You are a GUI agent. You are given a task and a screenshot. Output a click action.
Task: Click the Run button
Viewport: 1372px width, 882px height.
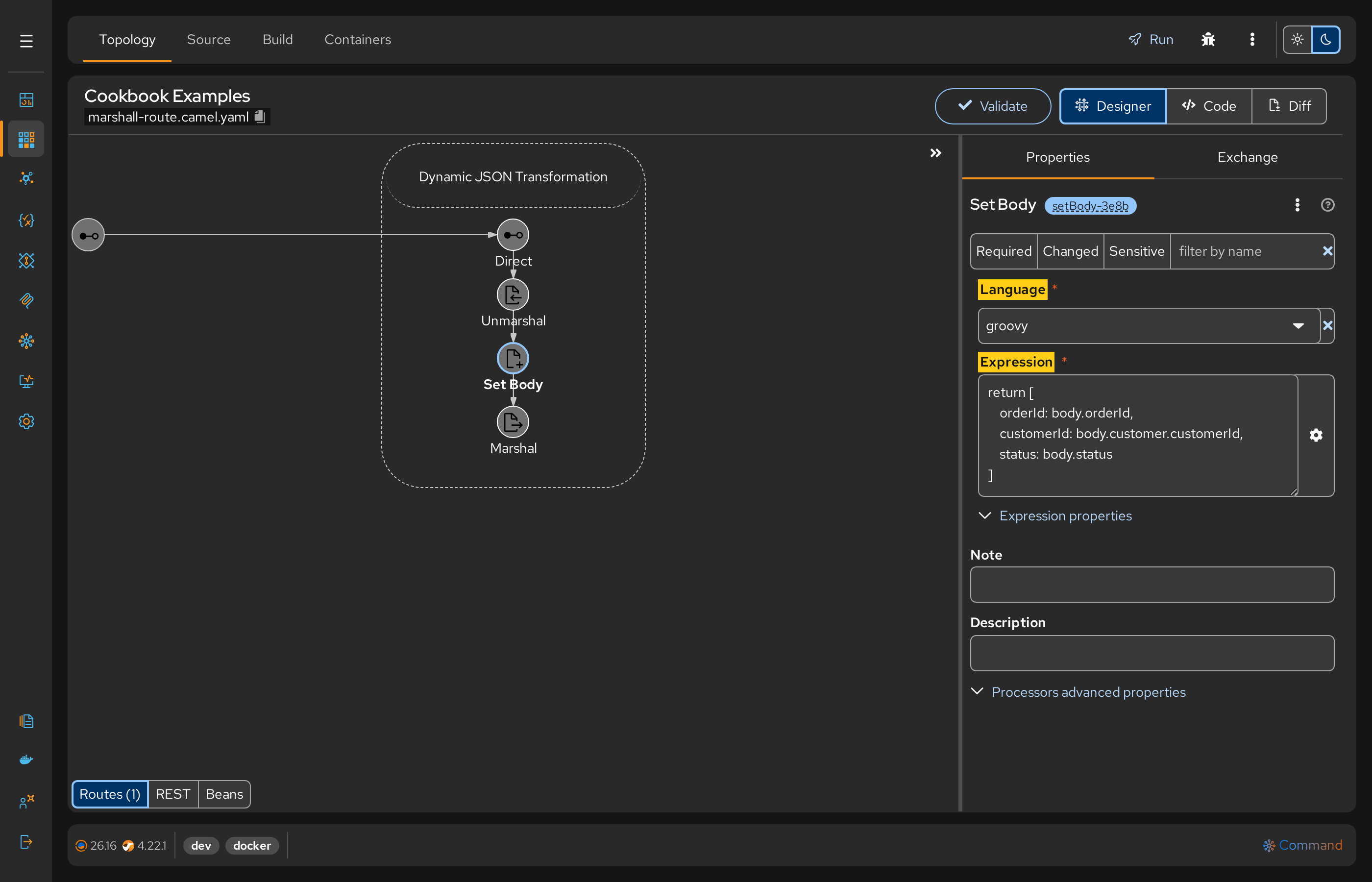pos(1151,40)
